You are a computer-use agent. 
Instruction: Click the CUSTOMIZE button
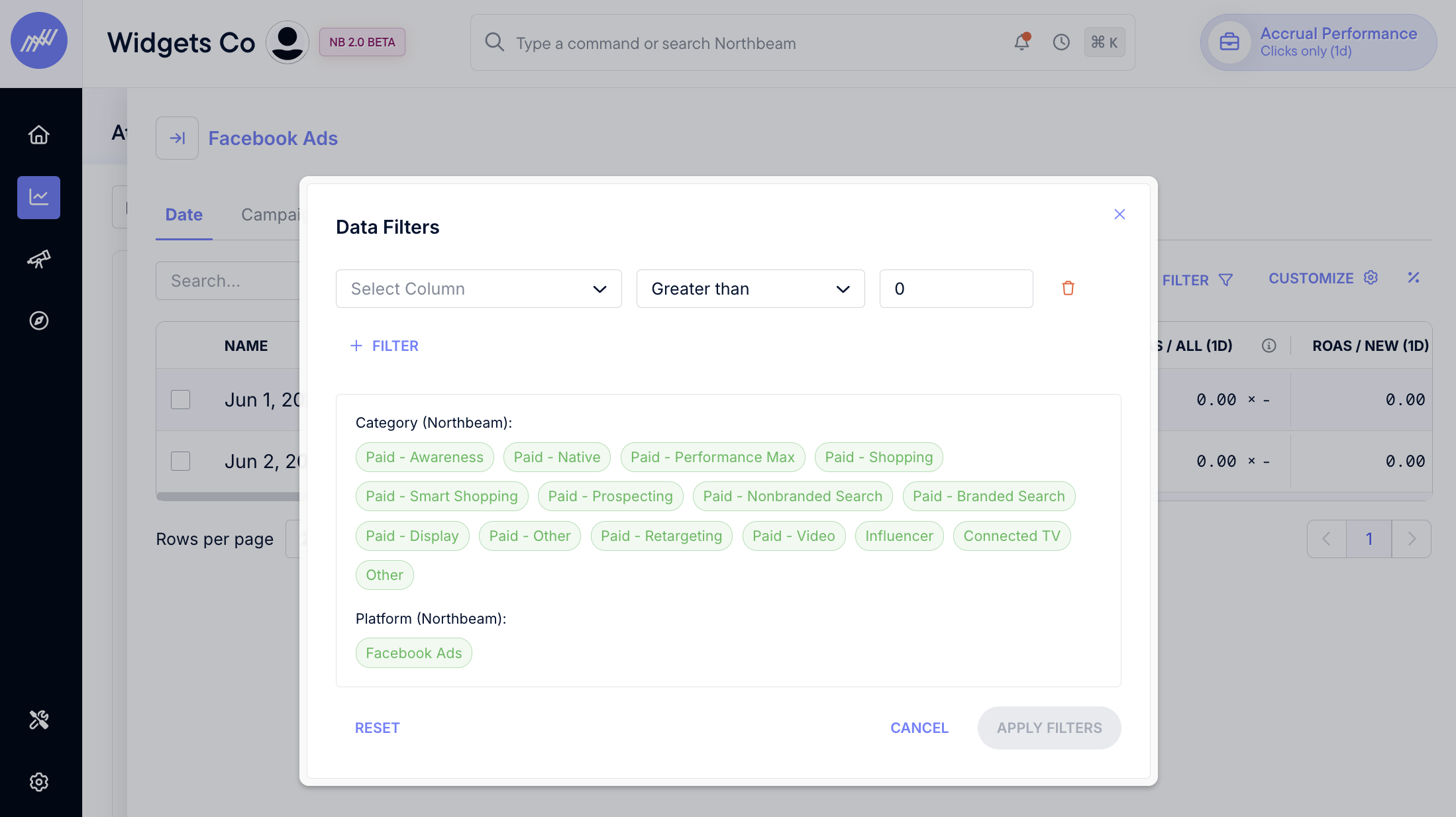[1324, 278]
